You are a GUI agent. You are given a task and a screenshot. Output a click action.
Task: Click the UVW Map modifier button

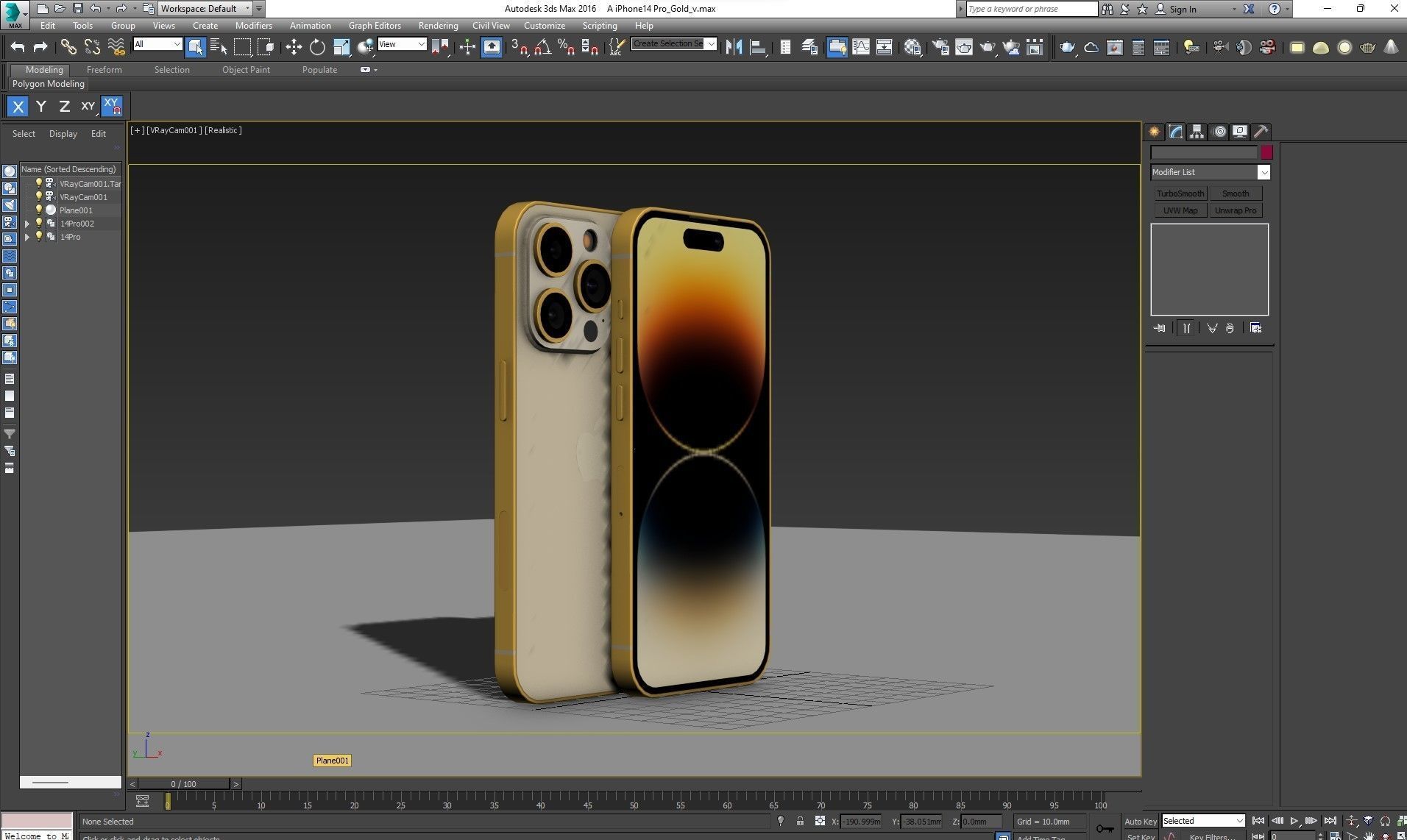[x=1180, y=210]
